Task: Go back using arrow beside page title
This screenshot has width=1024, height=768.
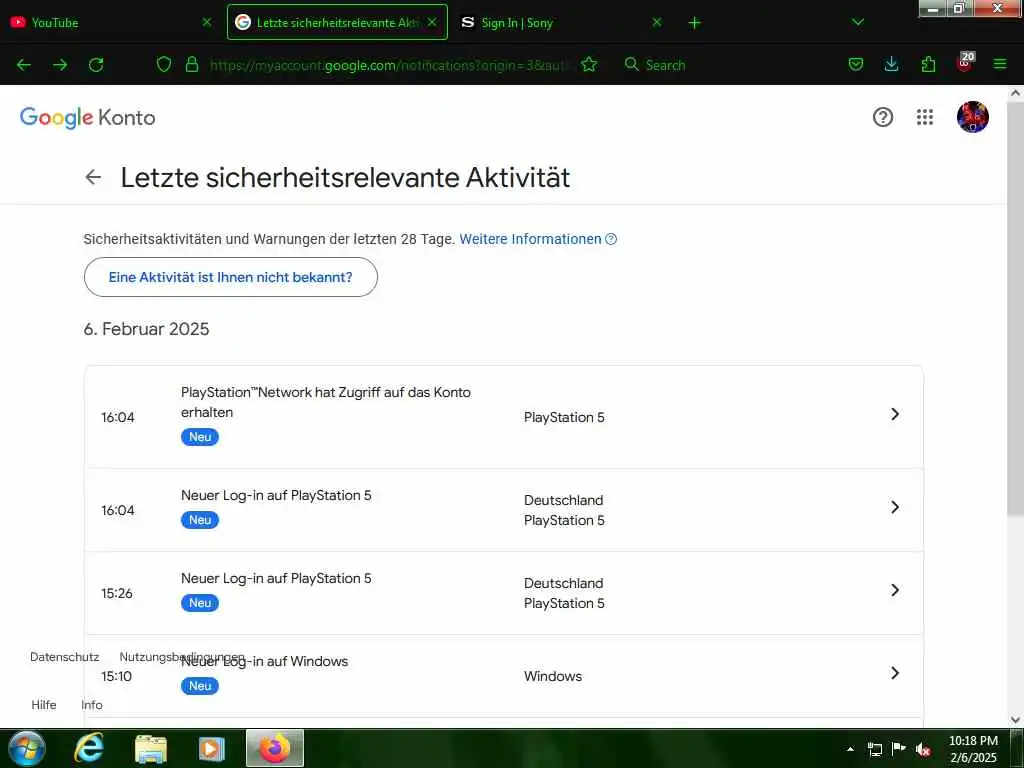Action: point(93,177)
